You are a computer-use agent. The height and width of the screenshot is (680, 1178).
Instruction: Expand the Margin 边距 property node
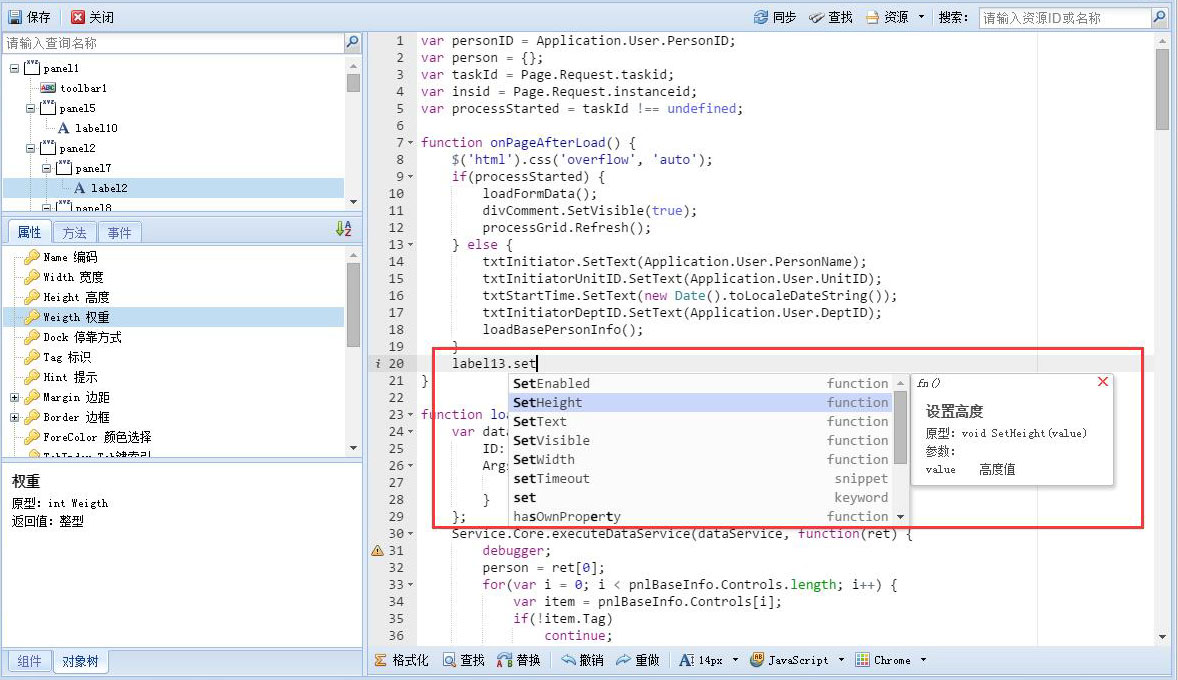[x=14, y=397]
